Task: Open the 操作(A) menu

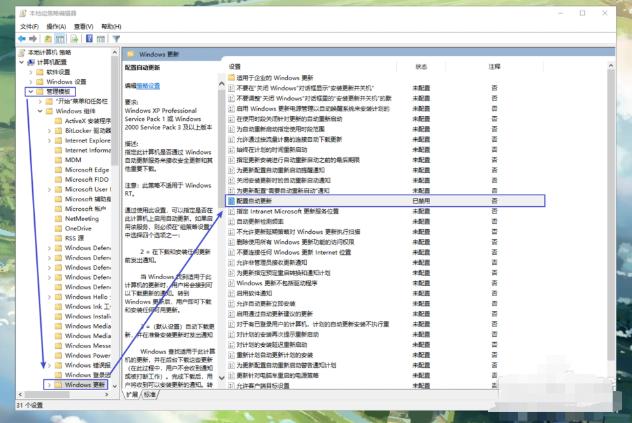Action: pyautogui.click(x=56, y=27)
